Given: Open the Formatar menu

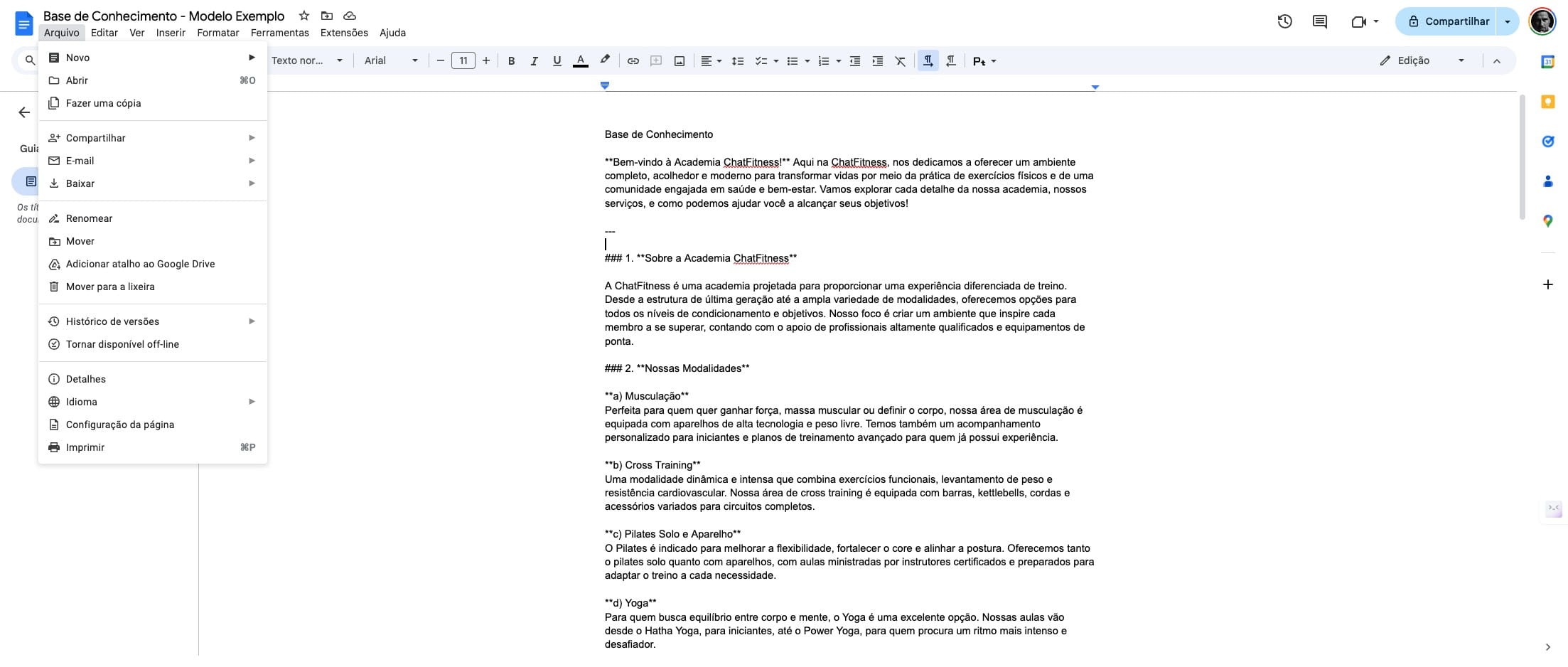Looking at the screenshot, I should (x=218, y=33).
